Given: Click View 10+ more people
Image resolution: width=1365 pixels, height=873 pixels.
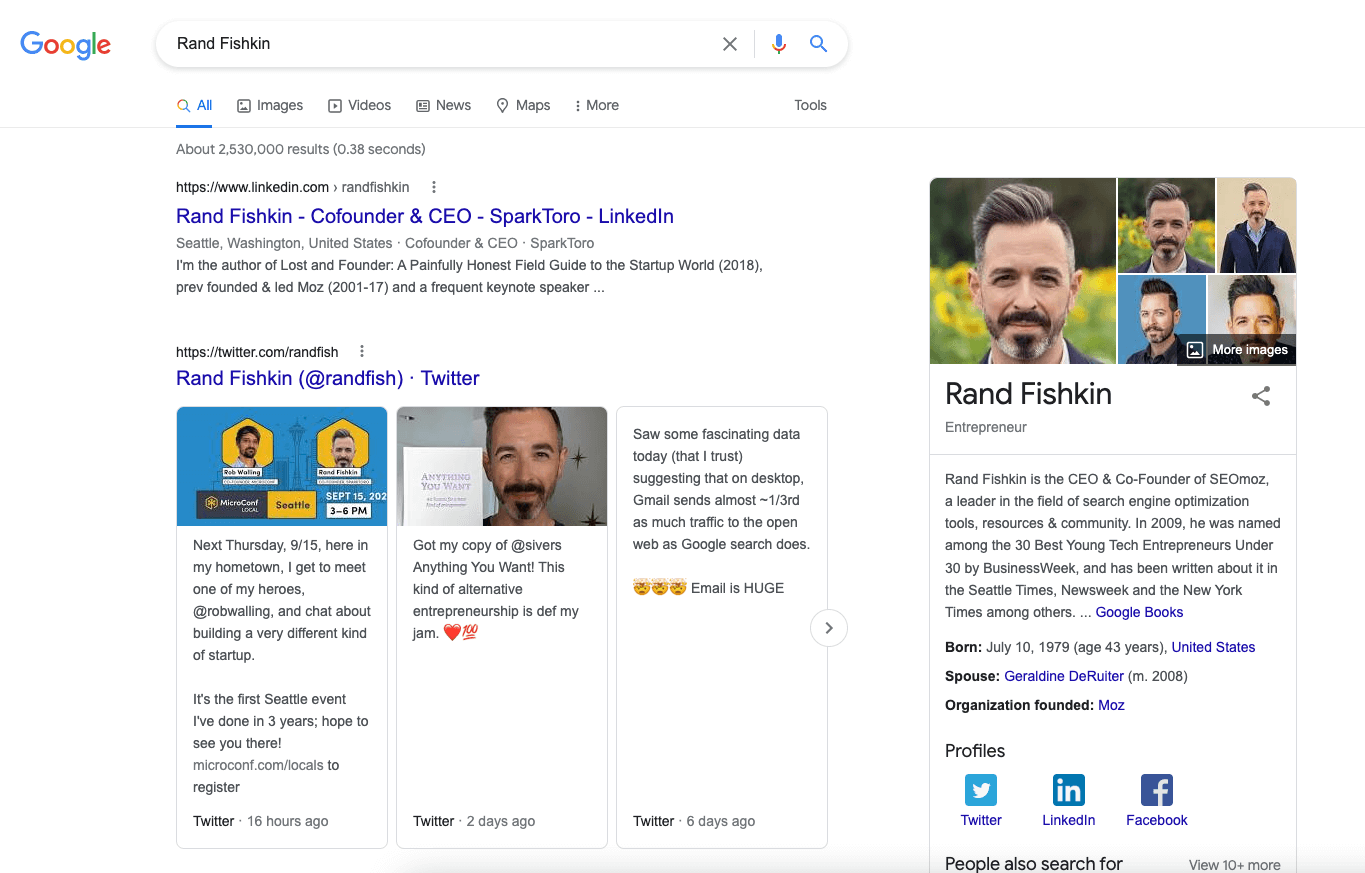Looking at the screenshot, I should coord(1234,865).
